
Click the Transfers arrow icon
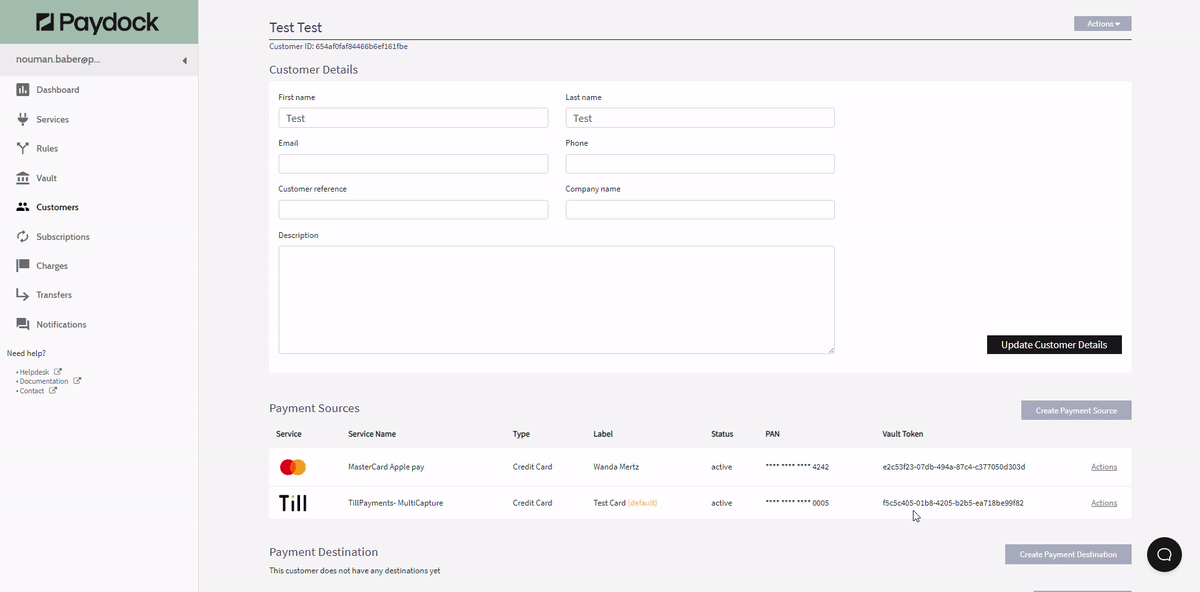(22, 295)
